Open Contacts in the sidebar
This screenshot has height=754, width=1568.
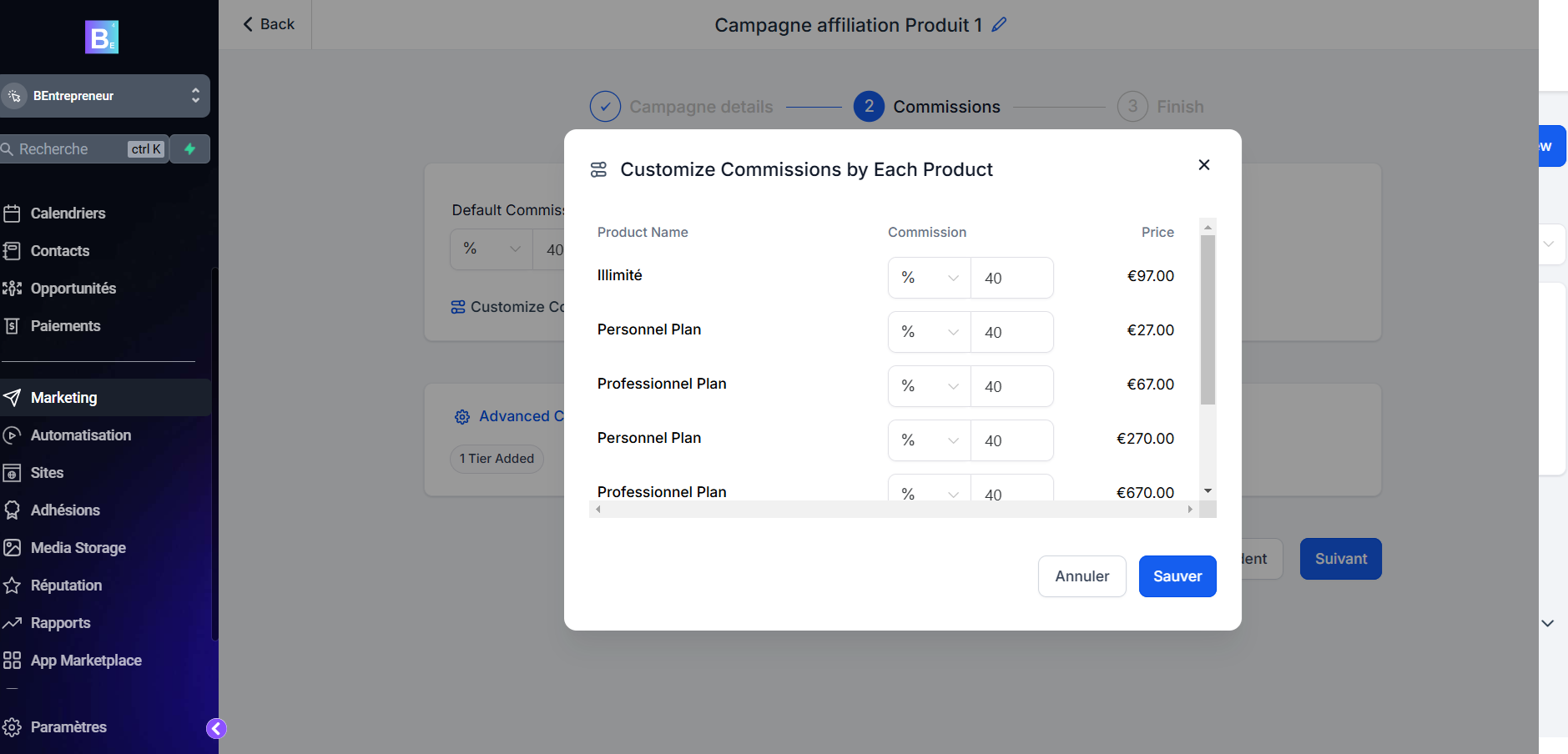(x=60, y=251)
